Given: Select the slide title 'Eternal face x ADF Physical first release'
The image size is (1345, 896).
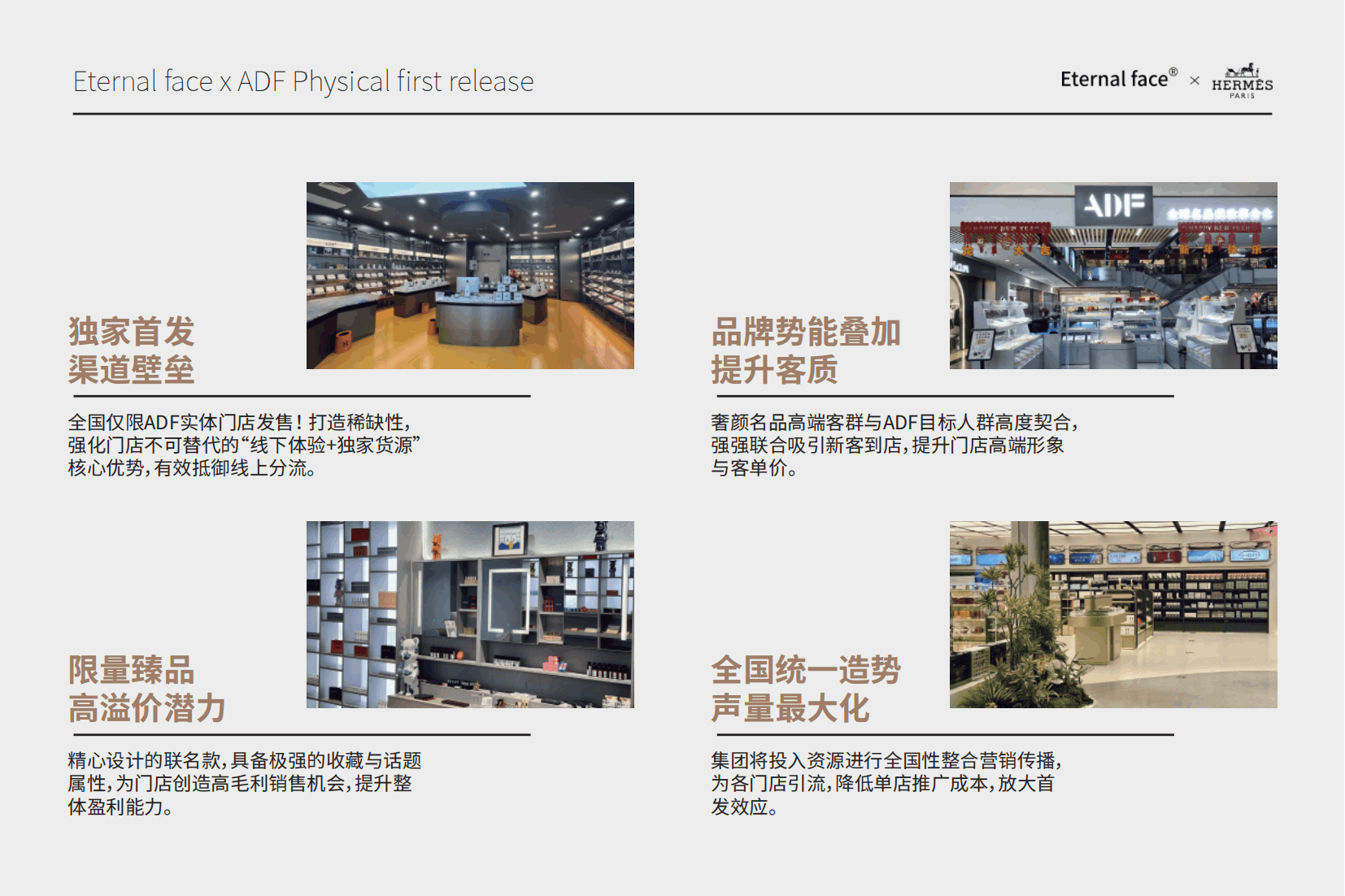Looking at the screenshot, I should coord(303,81).
